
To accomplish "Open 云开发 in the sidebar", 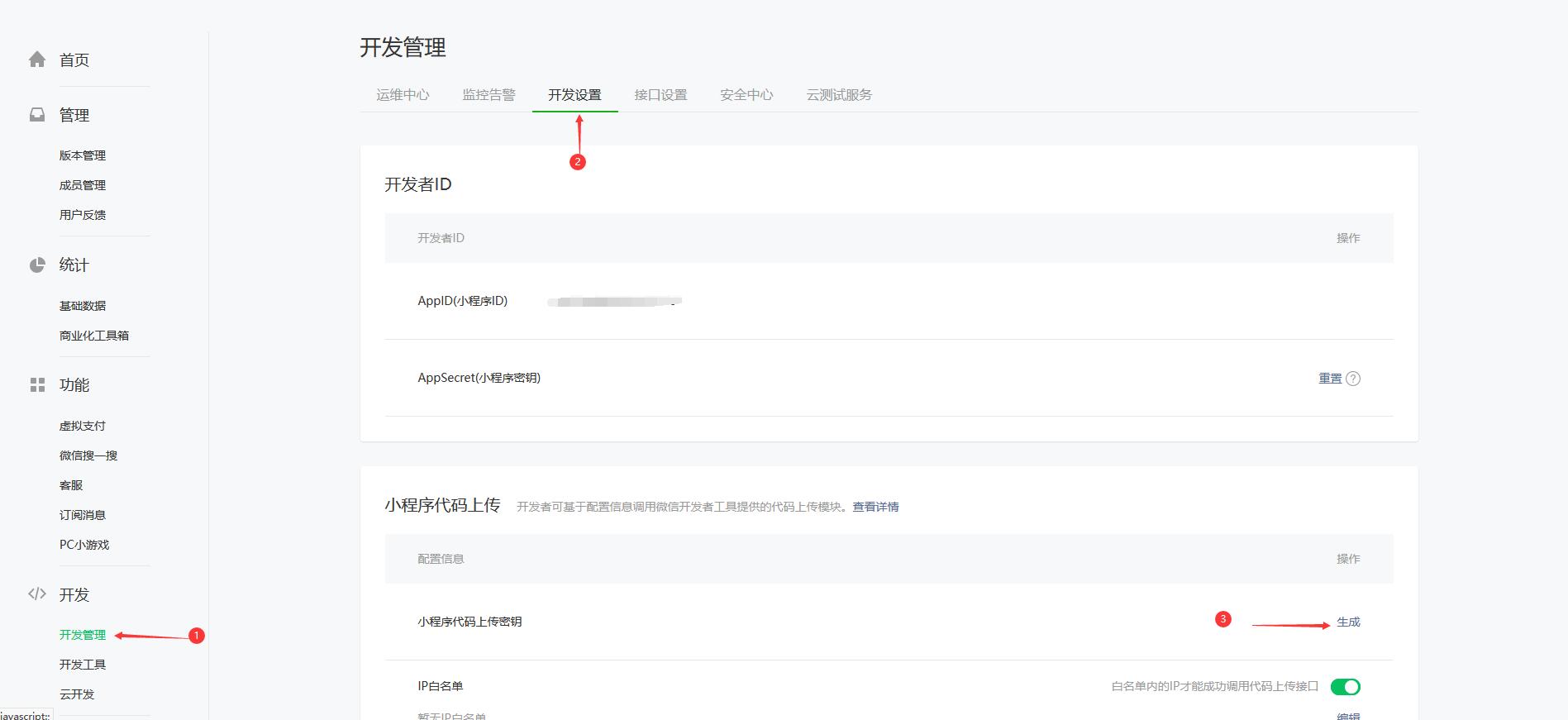I will (77, 694).
